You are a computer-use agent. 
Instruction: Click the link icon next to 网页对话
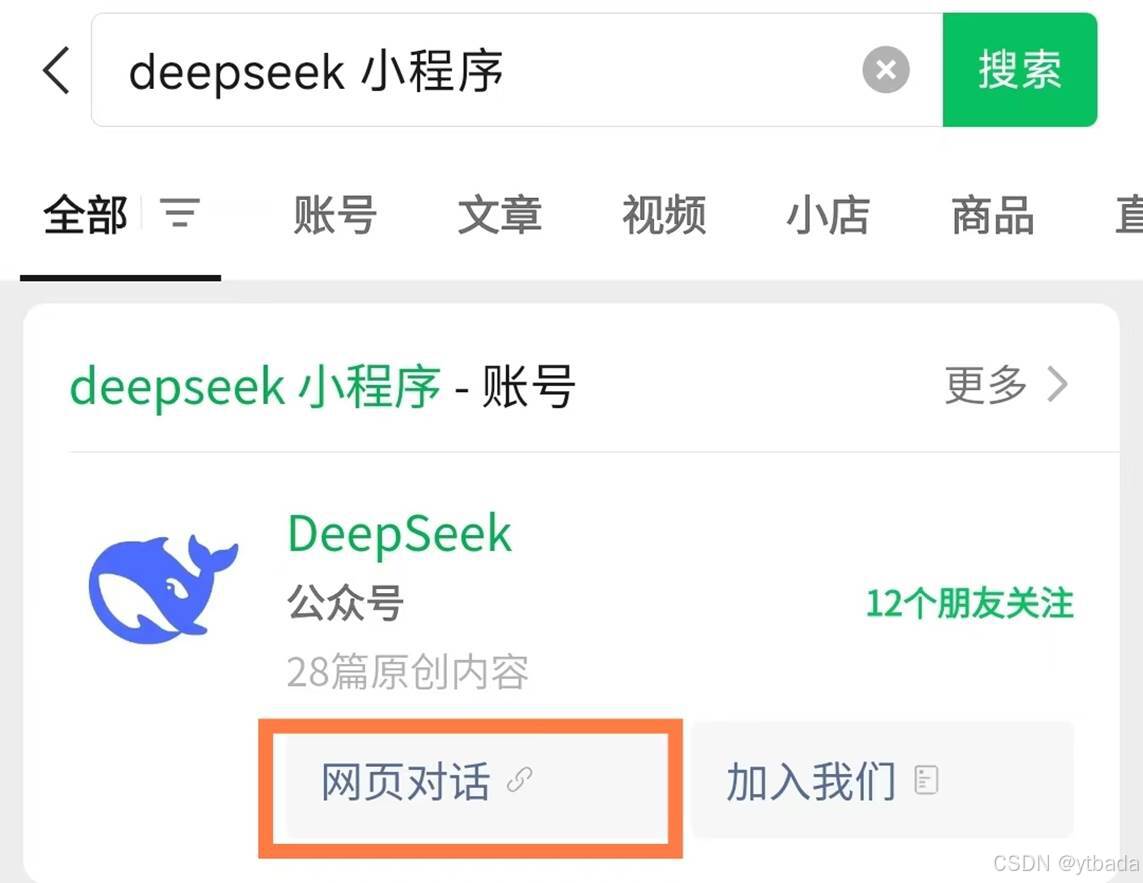click(520, 779)
